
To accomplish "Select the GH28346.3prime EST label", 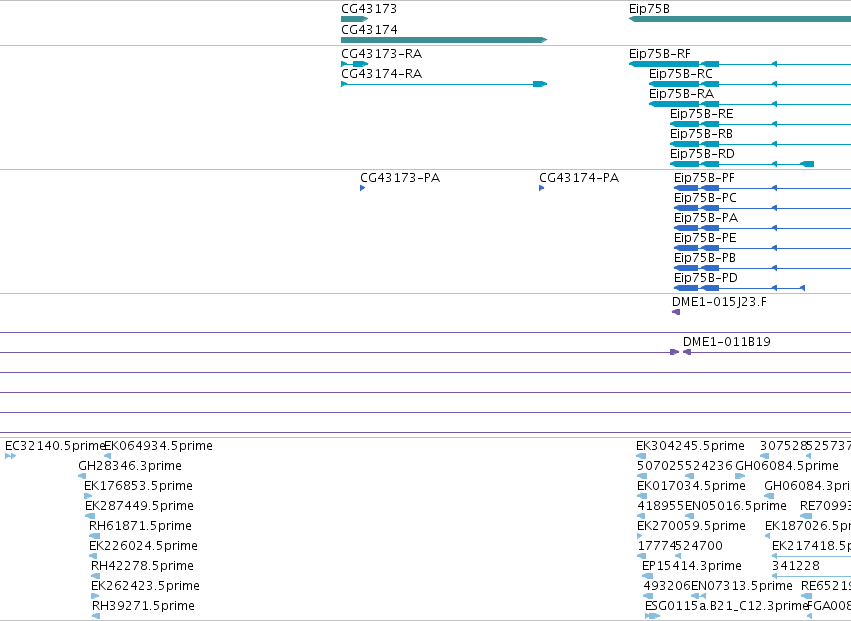I will click(x=130, y=466).
